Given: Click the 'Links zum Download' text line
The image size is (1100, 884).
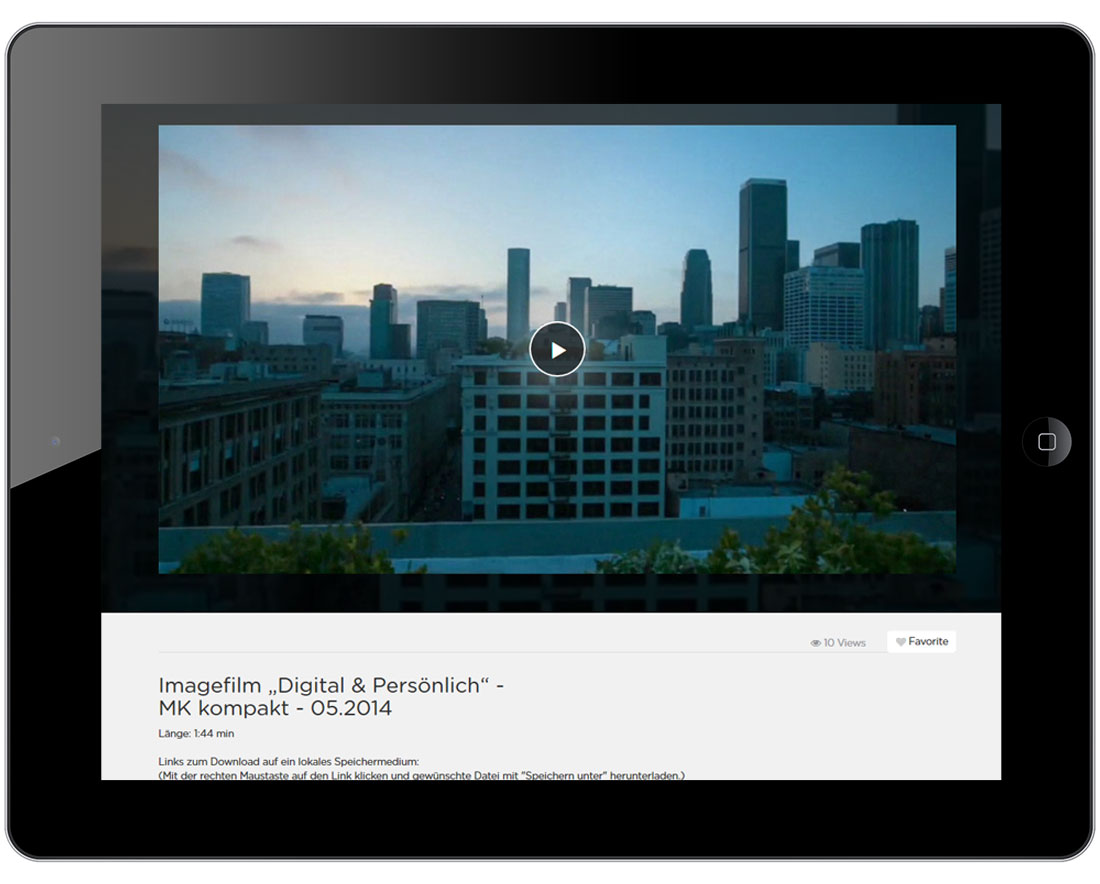Looking at the screenshot, I should coord(288,762).
